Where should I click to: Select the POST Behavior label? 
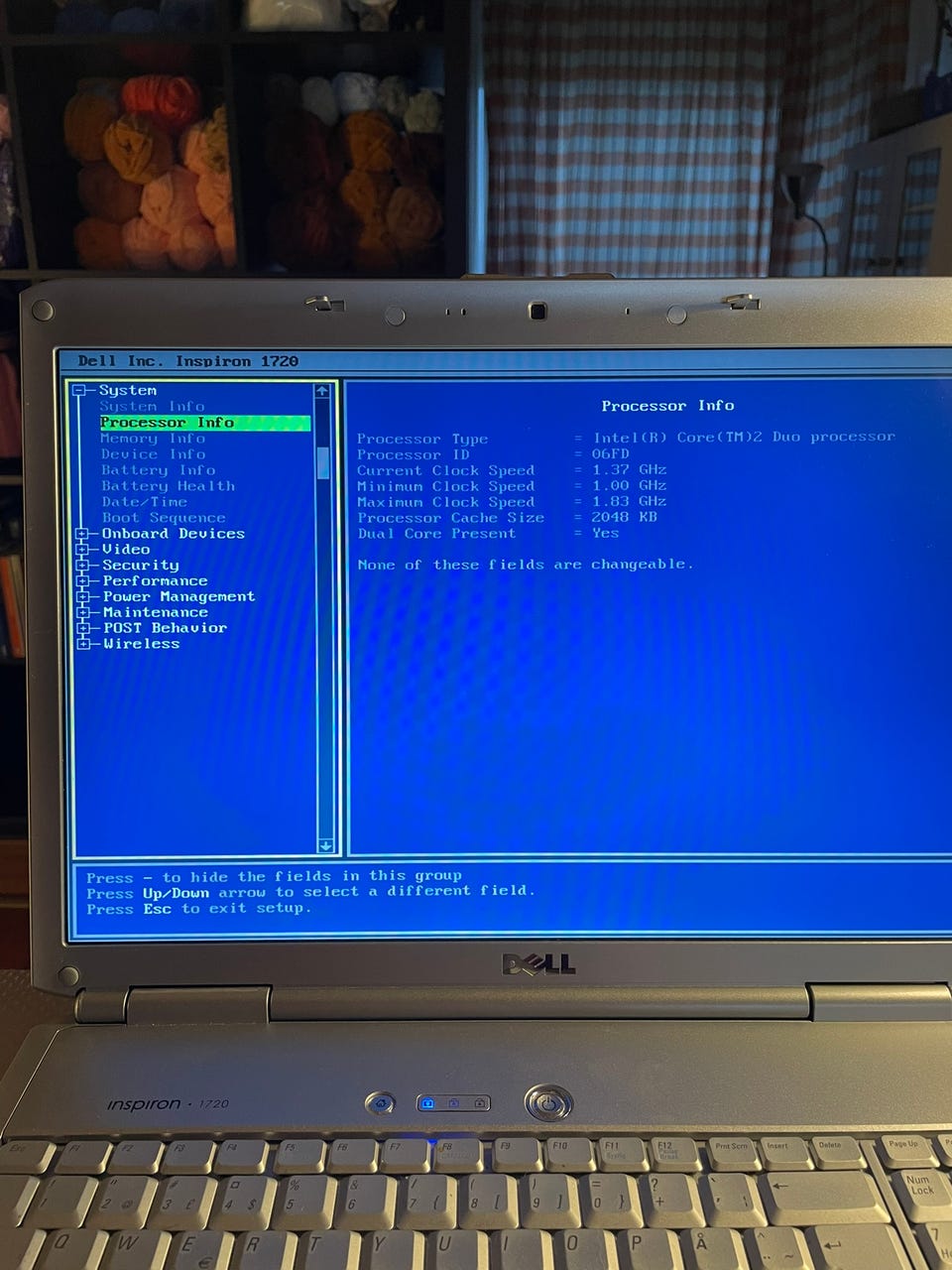click(x=165, y=628)
